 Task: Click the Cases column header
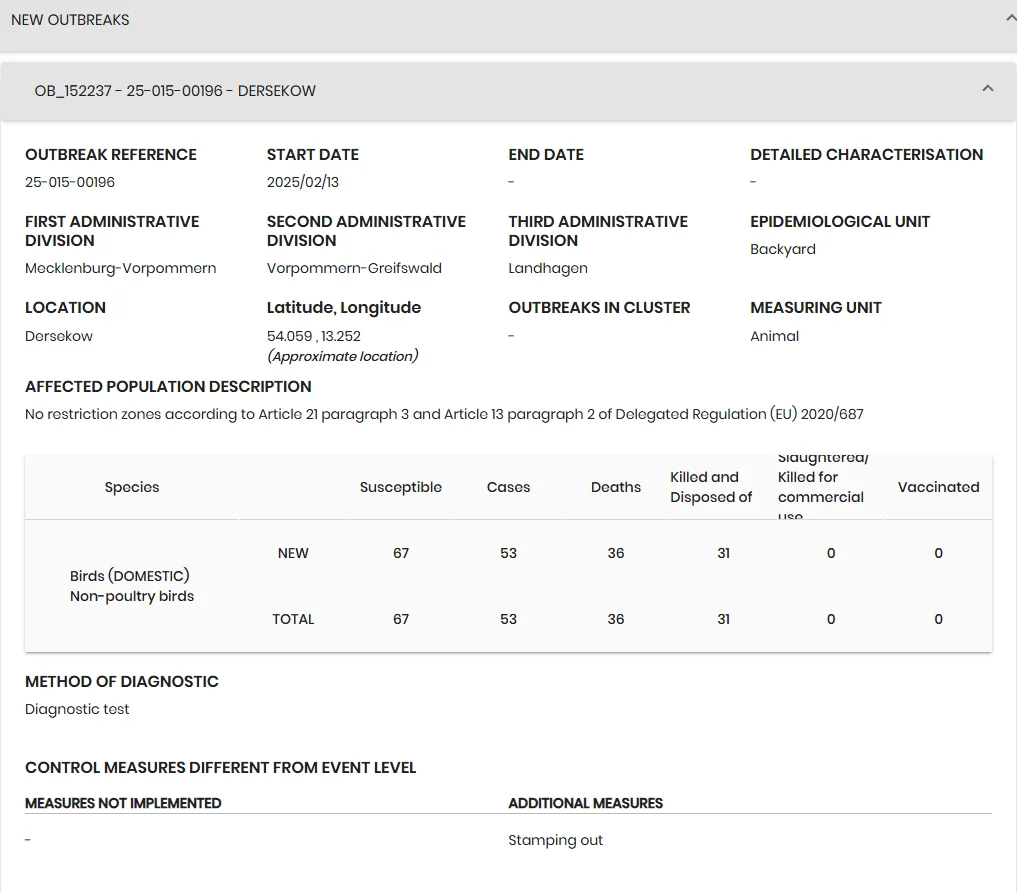(x=508, y=487)
